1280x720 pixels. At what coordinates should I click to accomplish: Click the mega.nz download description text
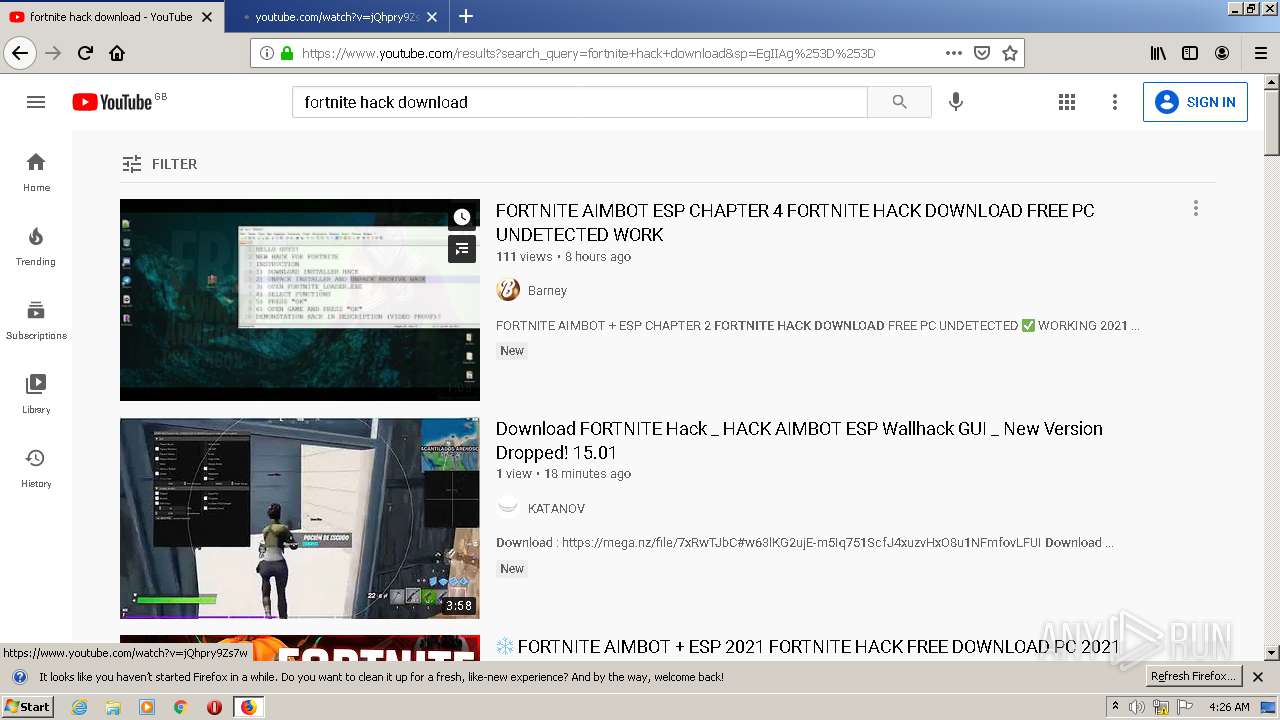coord(805,543)
